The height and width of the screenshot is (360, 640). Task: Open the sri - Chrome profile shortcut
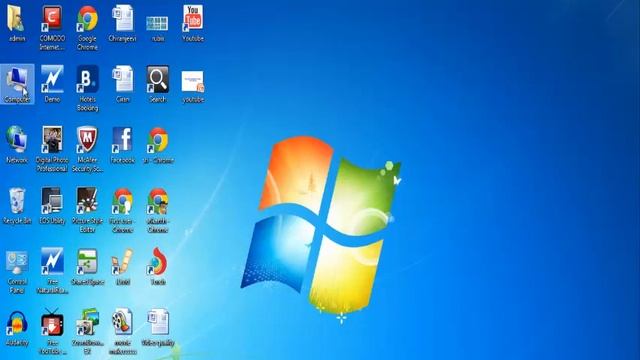158,140
